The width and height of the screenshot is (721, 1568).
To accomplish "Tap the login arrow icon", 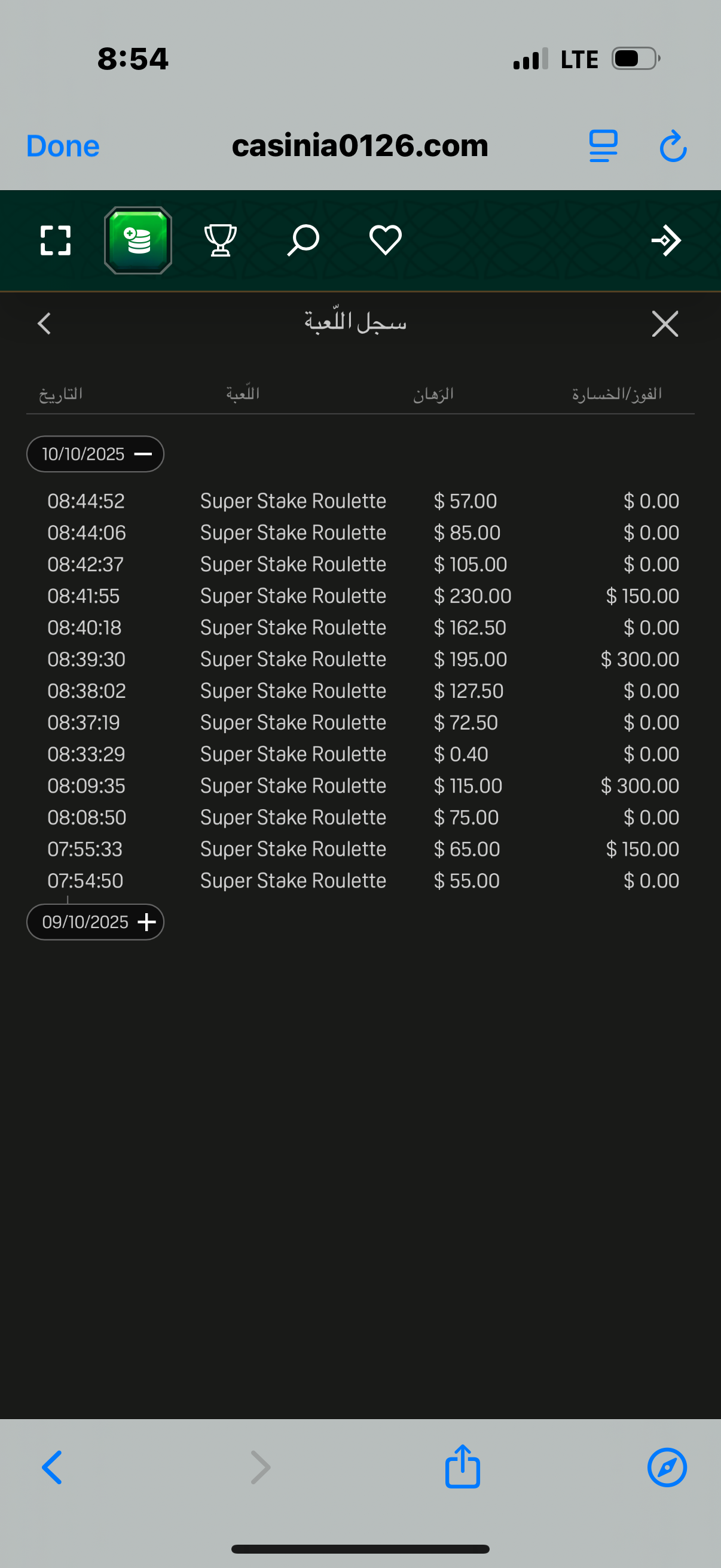I will 666,240.
